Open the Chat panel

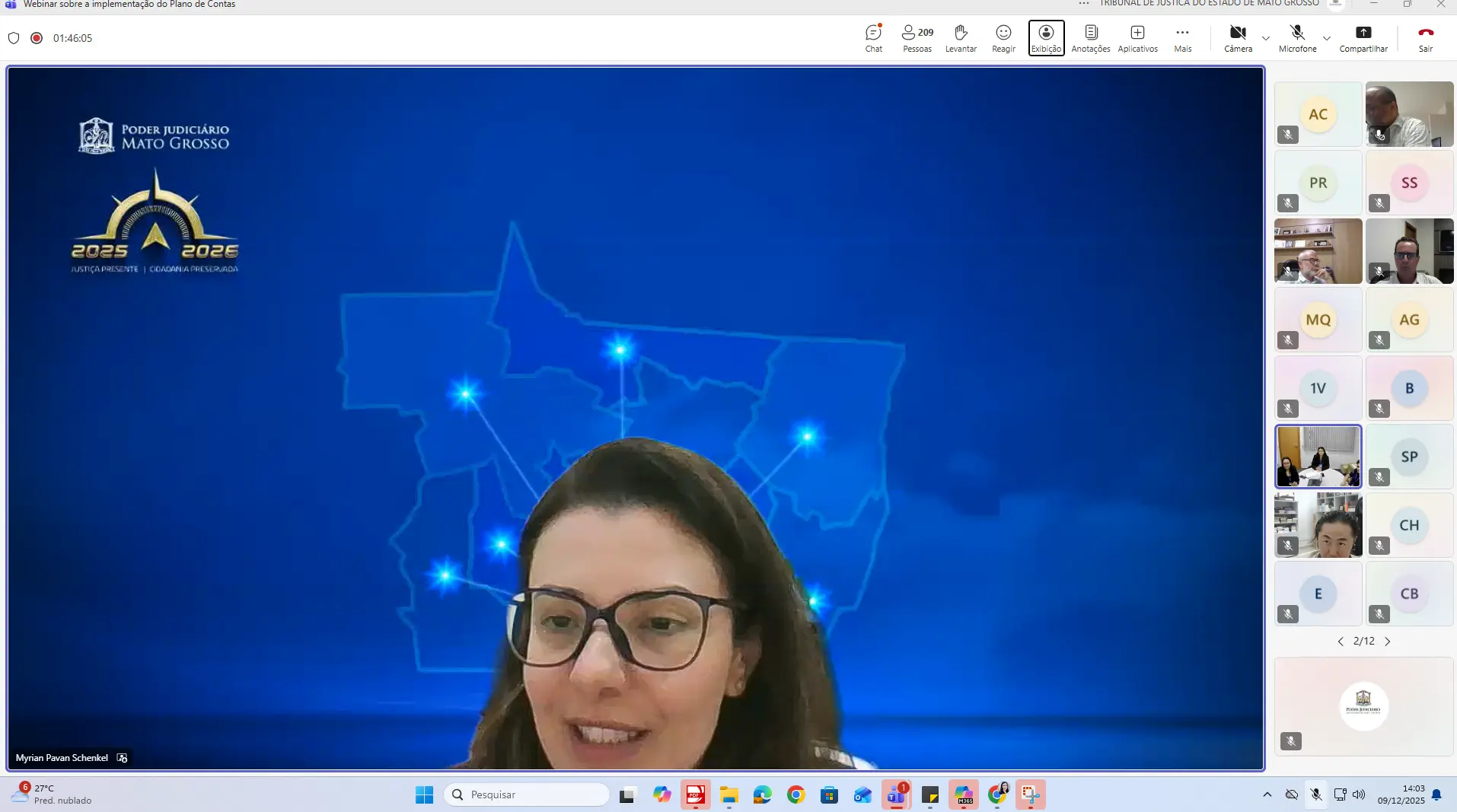[x=873, y=37]
